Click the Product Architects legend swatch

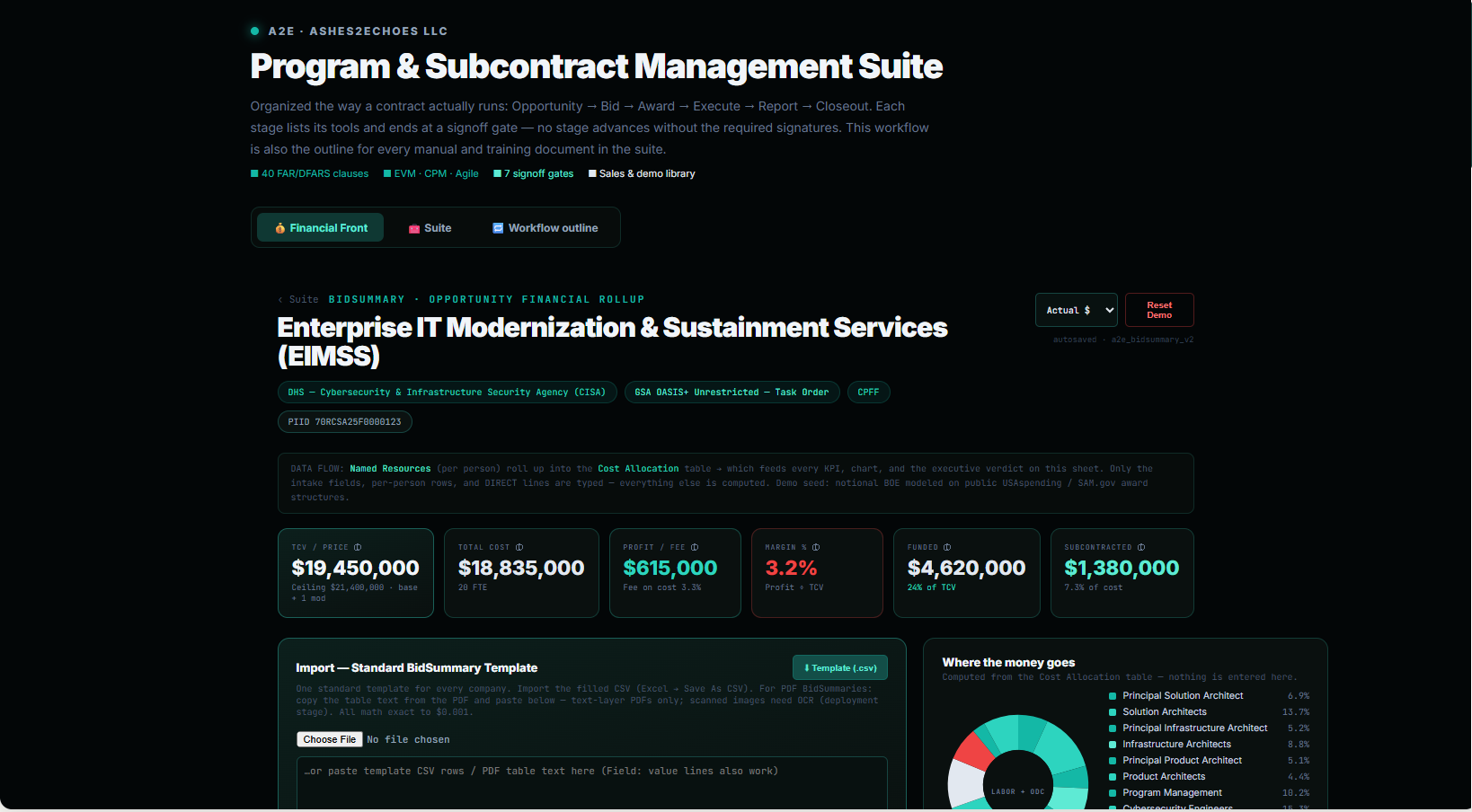[1113, 777]
